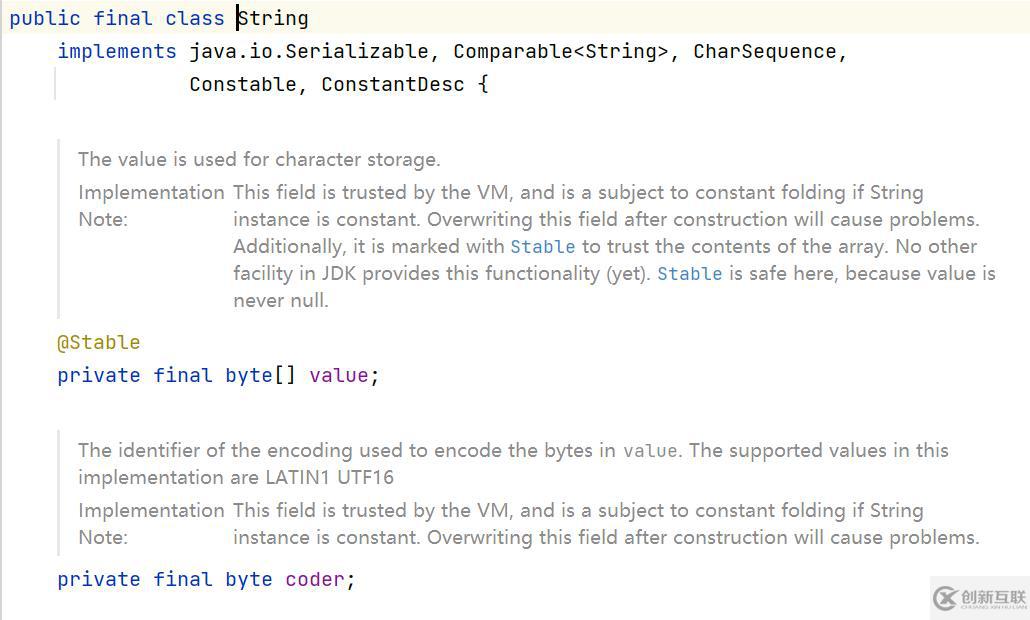Screen dimensions: 1030x620
Task: Click the "public" keyword on the first line
Action: (45, 18)
